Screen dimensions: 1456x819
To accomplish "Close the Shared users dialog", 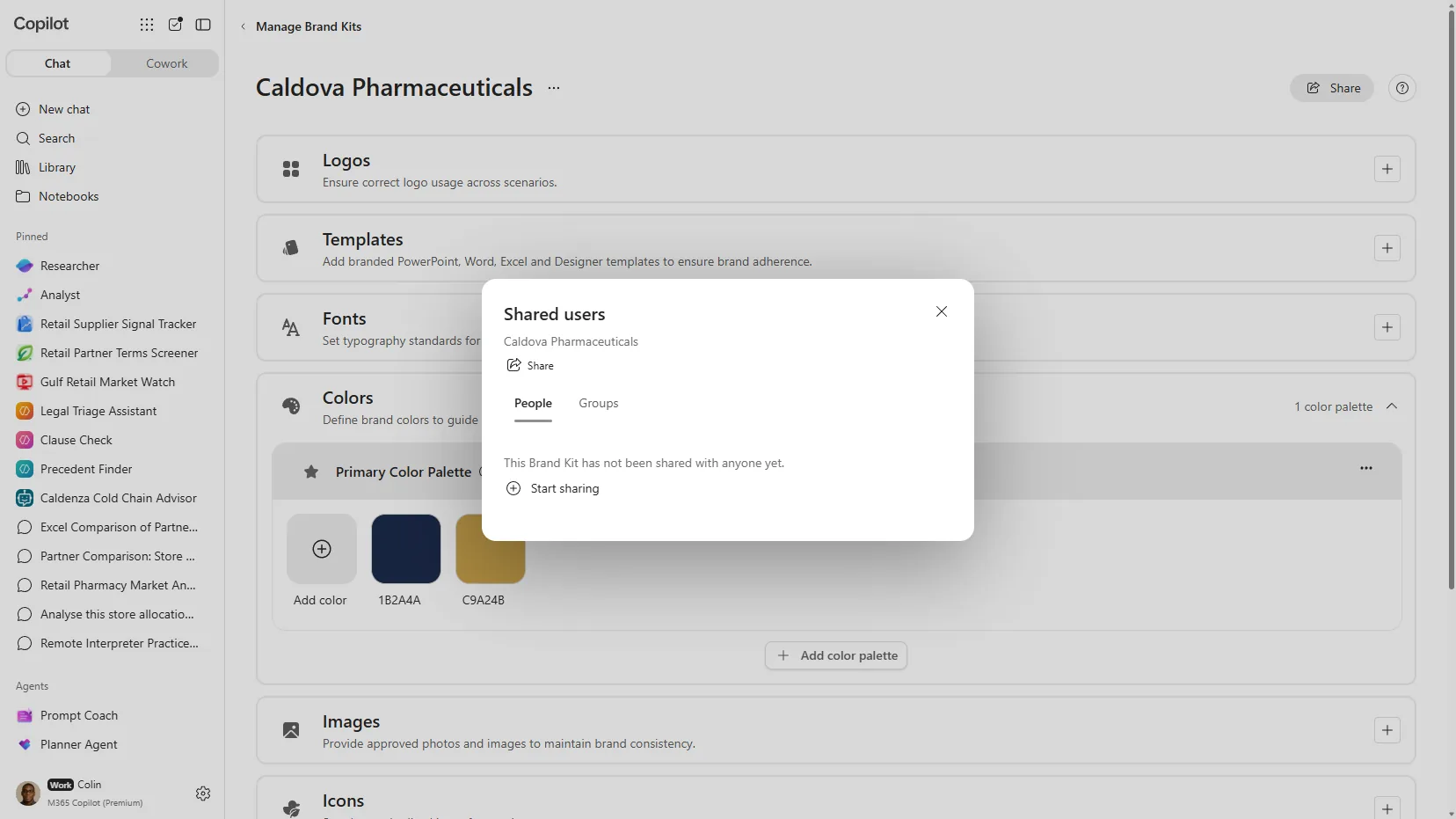I will (x=942, y=311).
